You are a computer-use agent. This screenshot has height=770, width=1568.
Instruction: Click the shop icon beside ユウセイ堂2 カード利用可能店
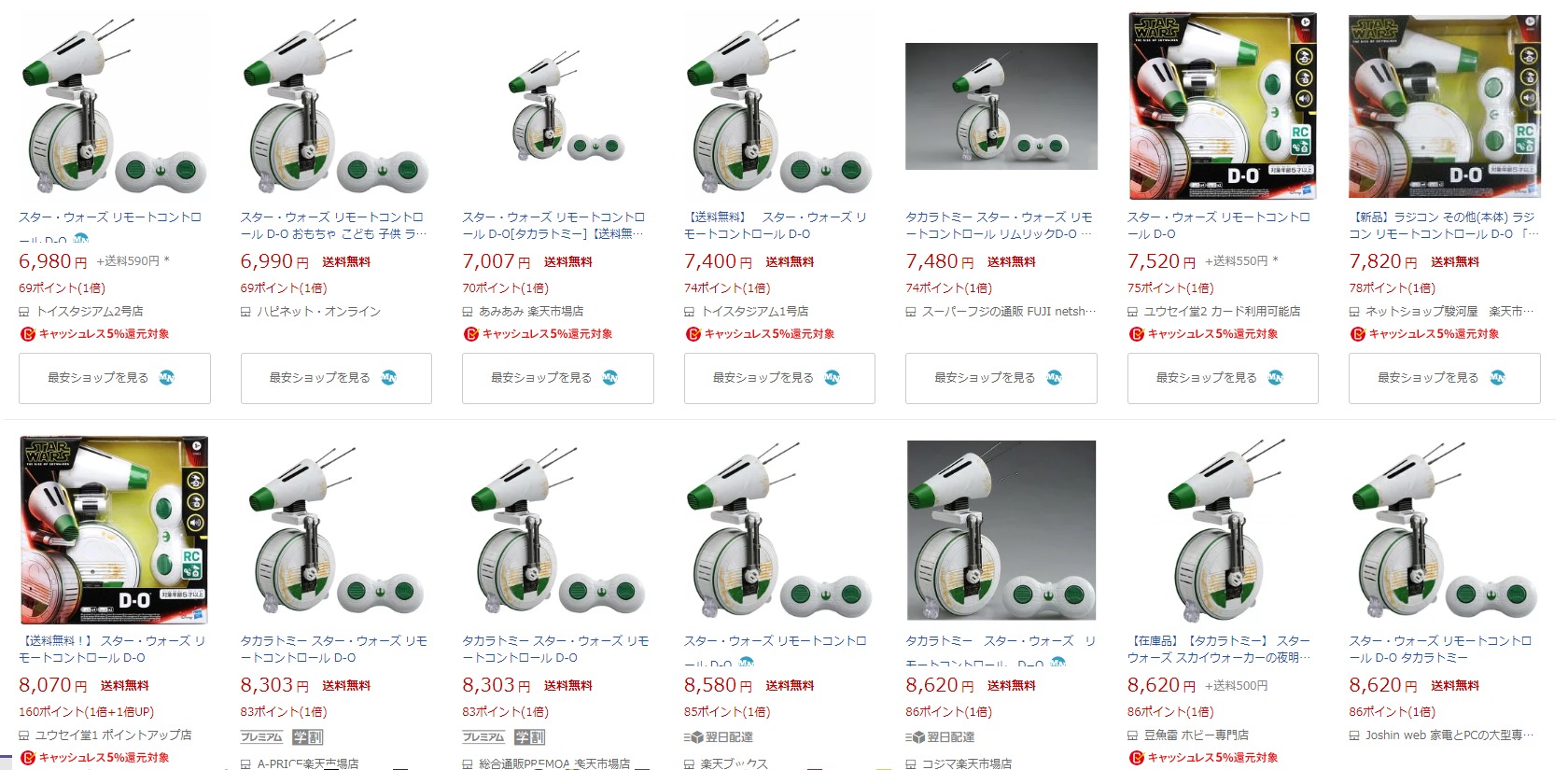(1133, 312)
